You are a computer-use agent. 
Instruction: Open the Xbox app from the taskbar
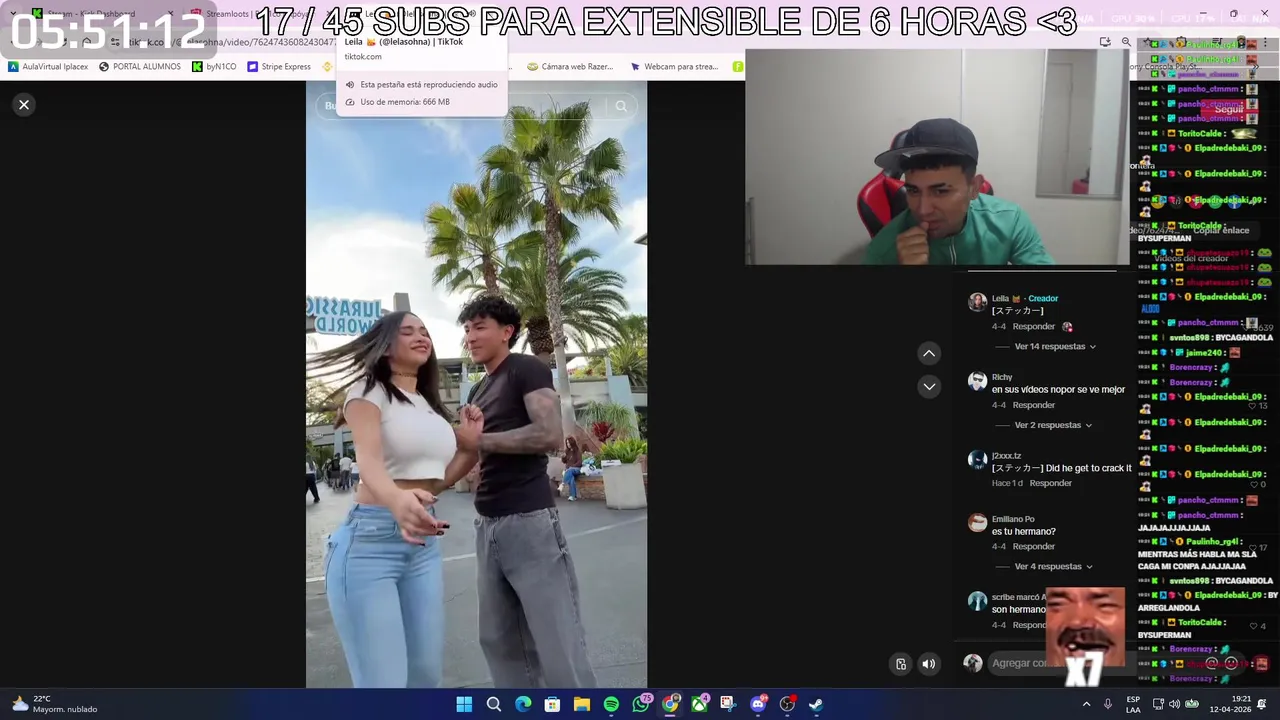coord(700,704)
